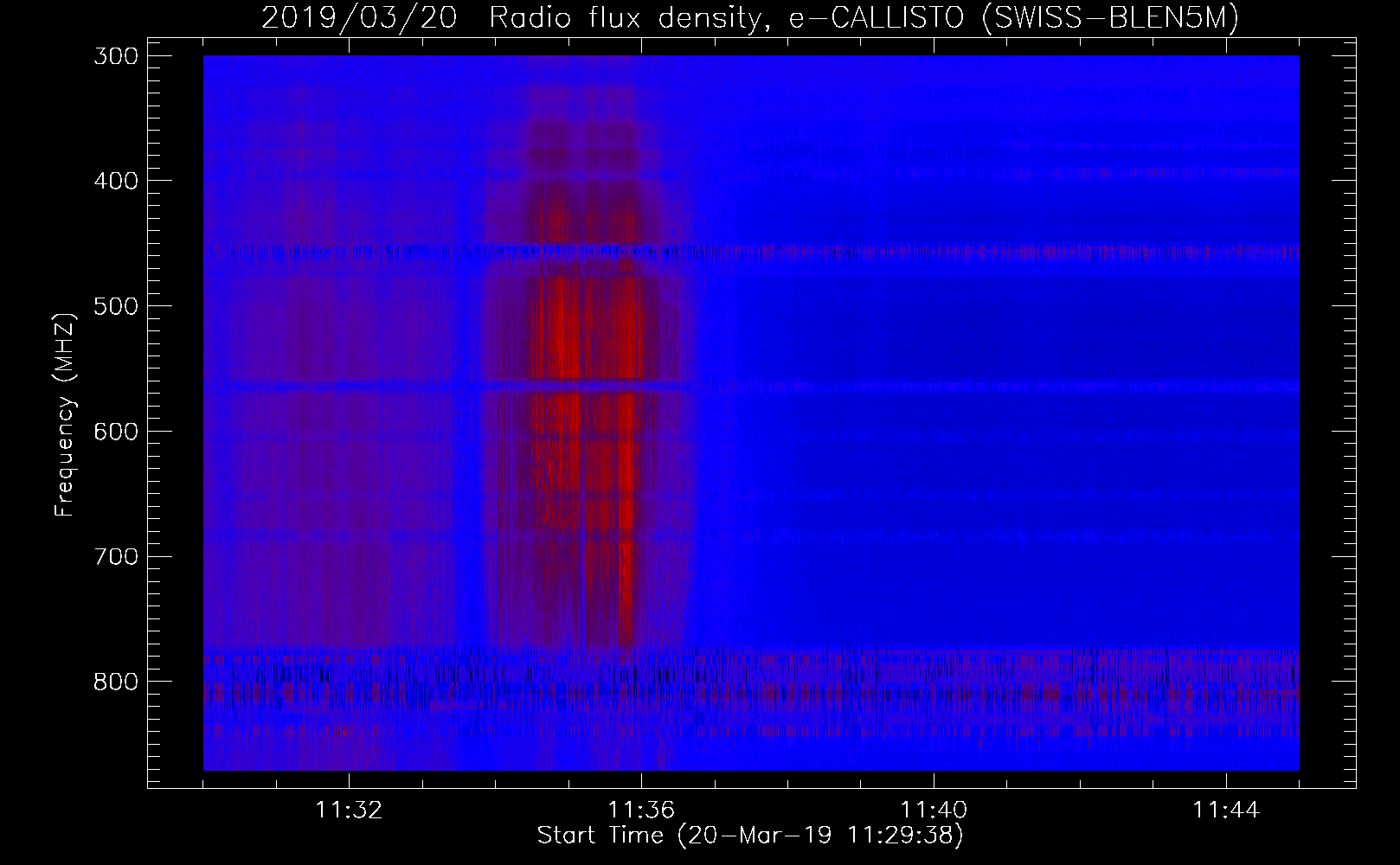Click the plot title with the SWISS-BLEN5M station name

750,17
